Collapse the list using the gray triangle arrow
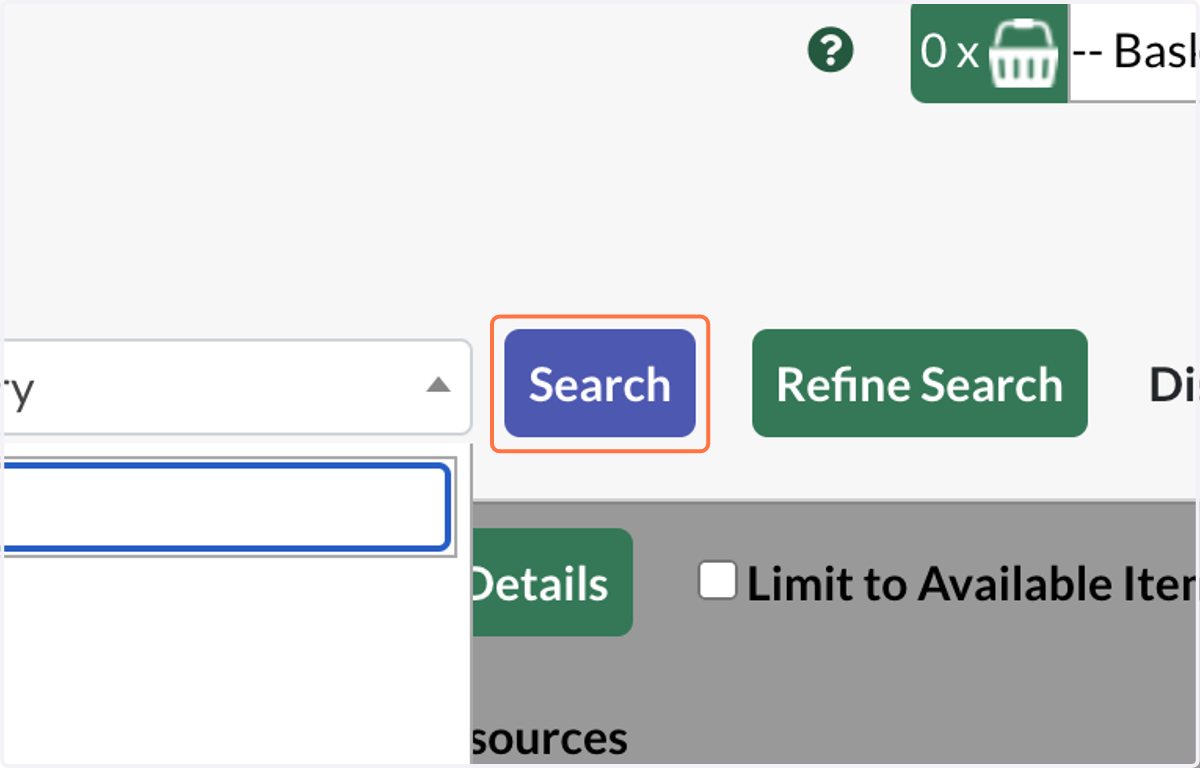 438,385
